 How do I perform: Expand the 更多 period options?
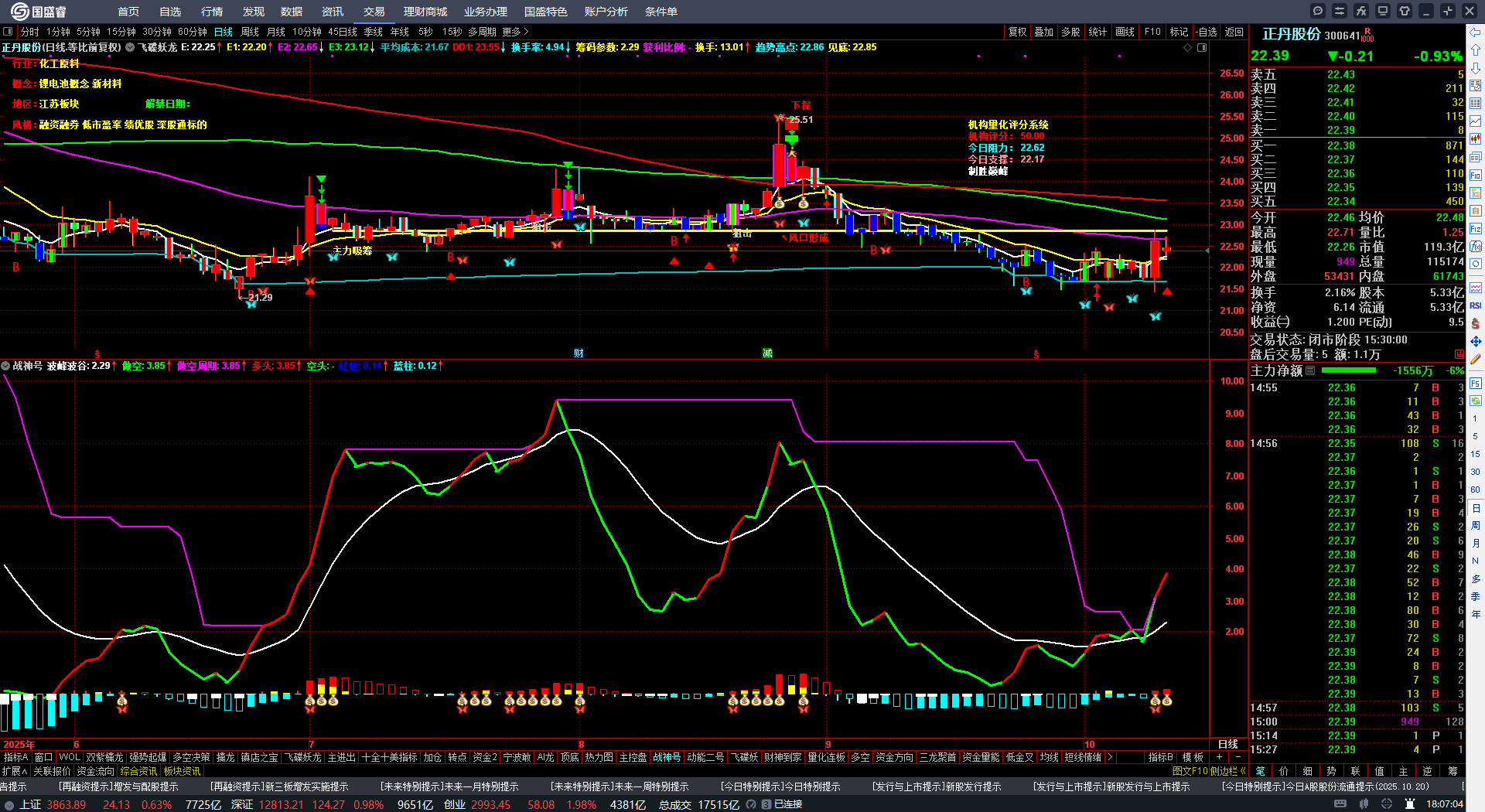(515, 32)
